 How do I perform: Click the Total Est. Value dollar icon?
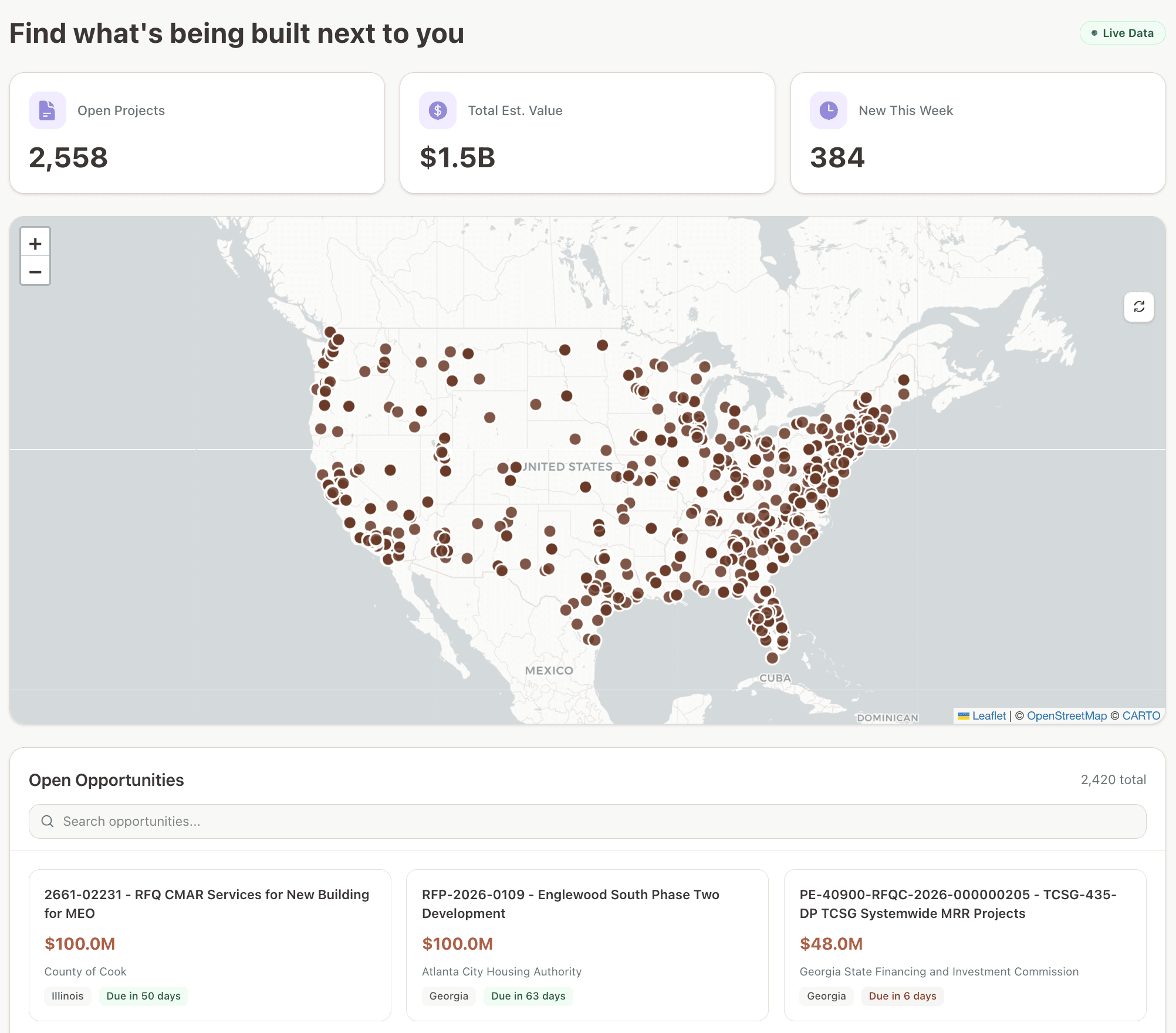[x=437, y=110]
